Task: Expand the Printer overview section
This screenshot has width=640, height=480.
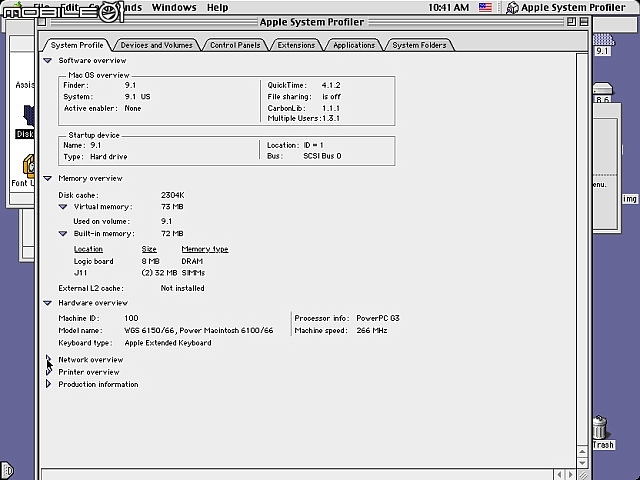Action: pos(48,372)
